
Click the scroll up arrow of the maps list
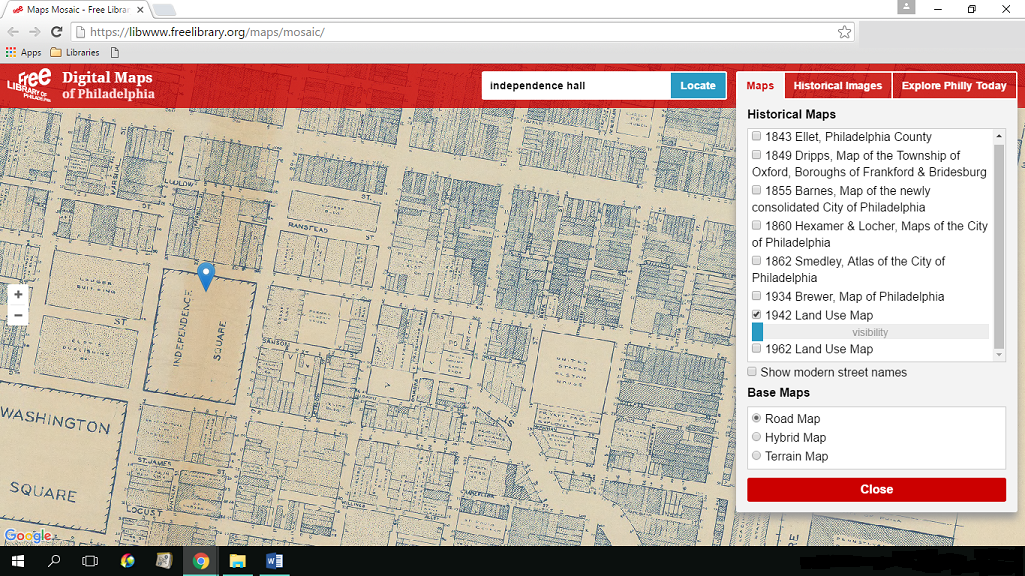999,136
